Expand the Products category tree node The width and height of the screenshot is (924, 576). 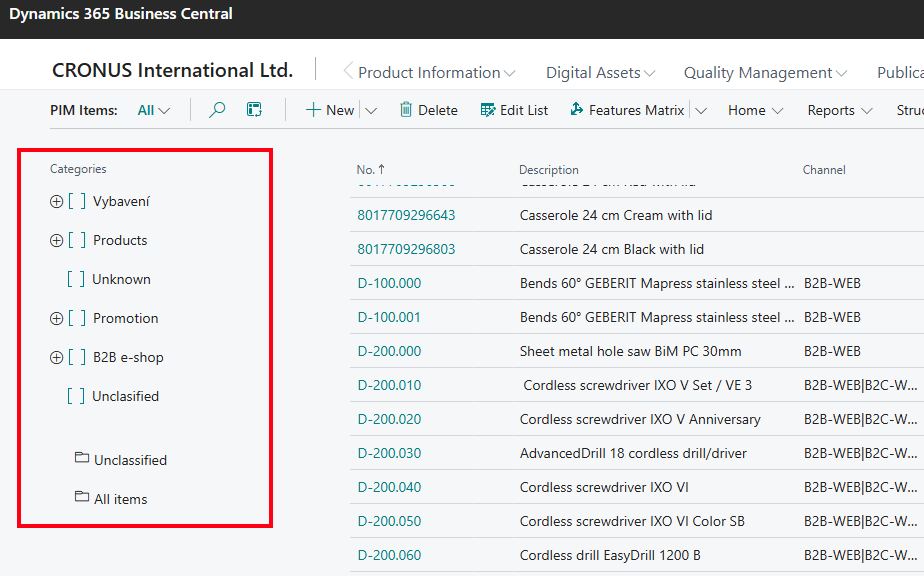[56, 241]
